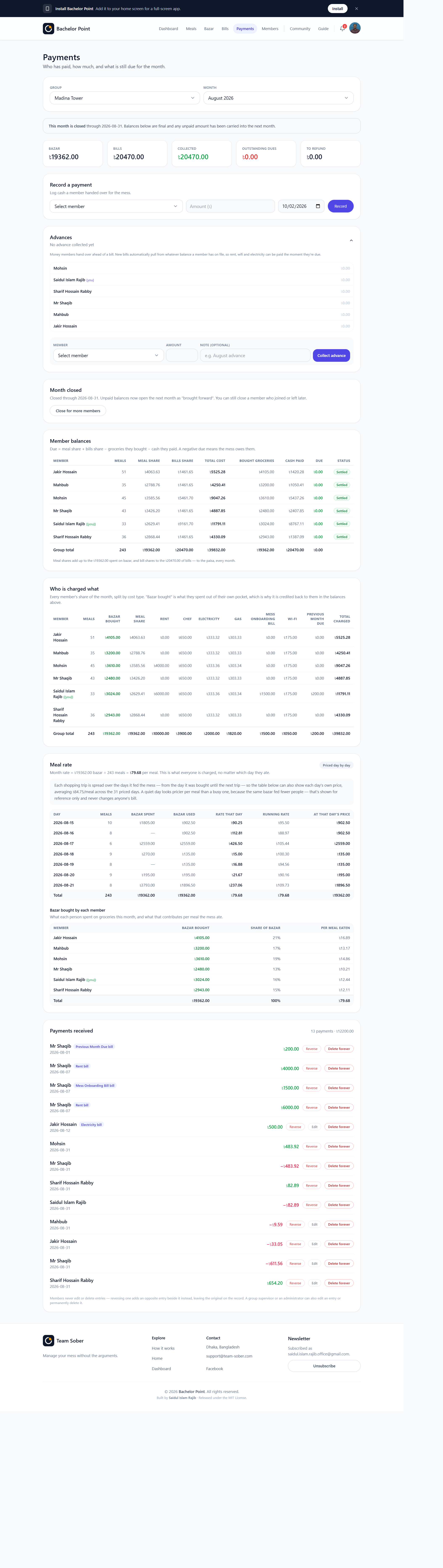This screenshot has height=1568, width=443.
Task: Edit Jakir Hossain's ৳500.00 Electricity bill payment
Action: [315, 1127]
